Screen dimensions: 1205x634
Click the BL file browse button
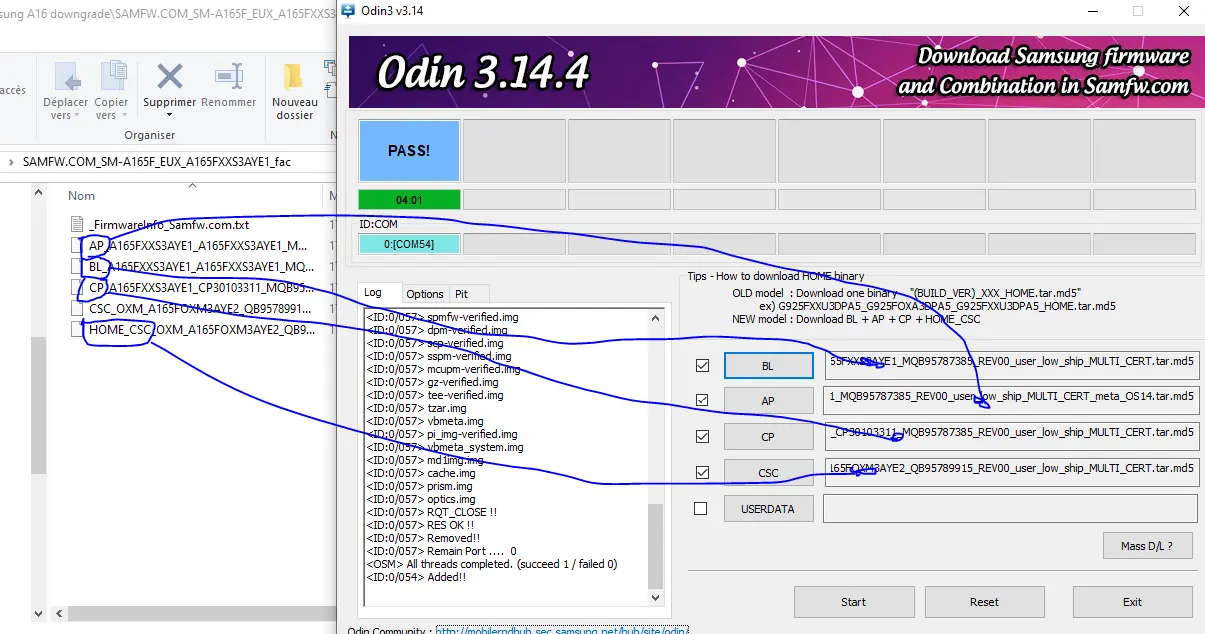(x=768, y=366)
